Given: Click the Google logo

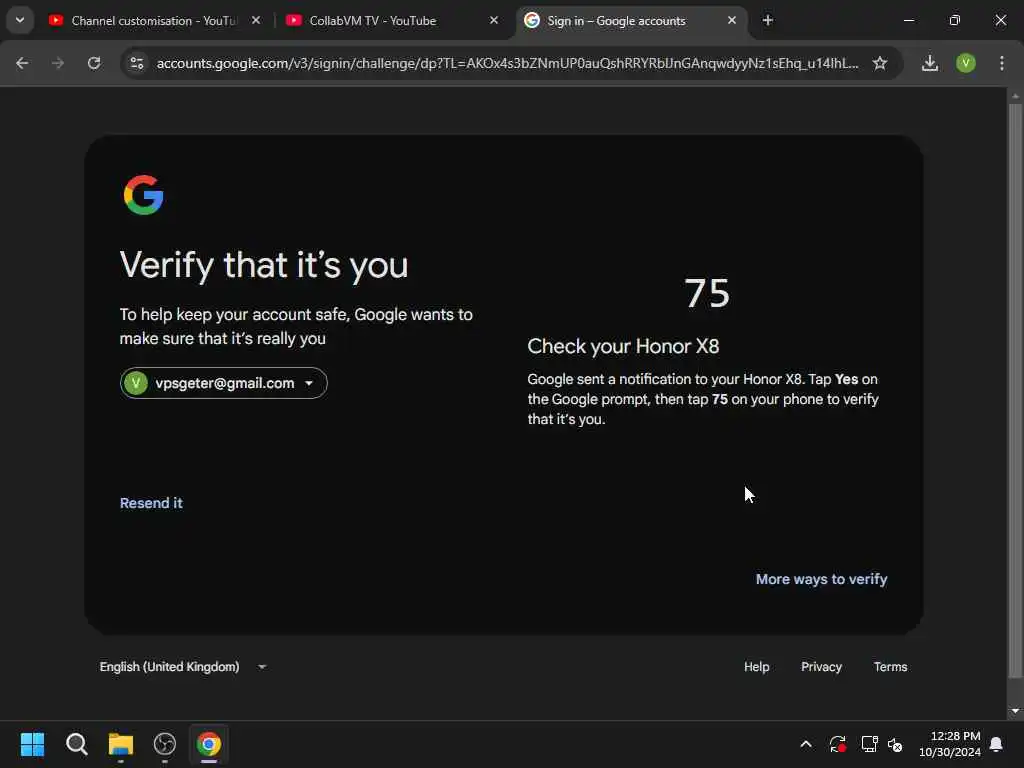Looking at the screenshot, I should [144, 195].
